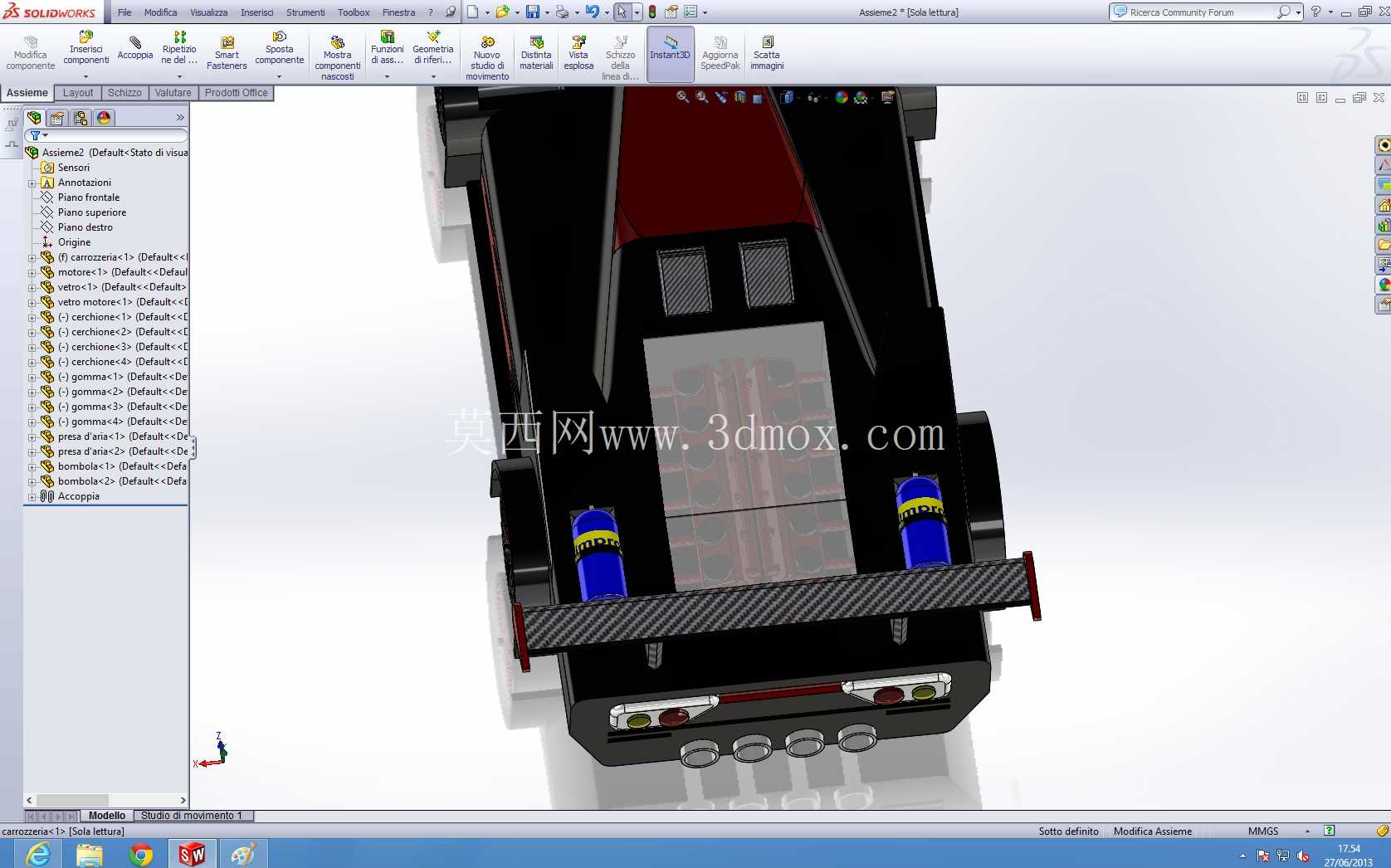Viewport: 1391px width, 868px height.
Task: Open Internet Explorer from the taskbar
Action: 38,854
